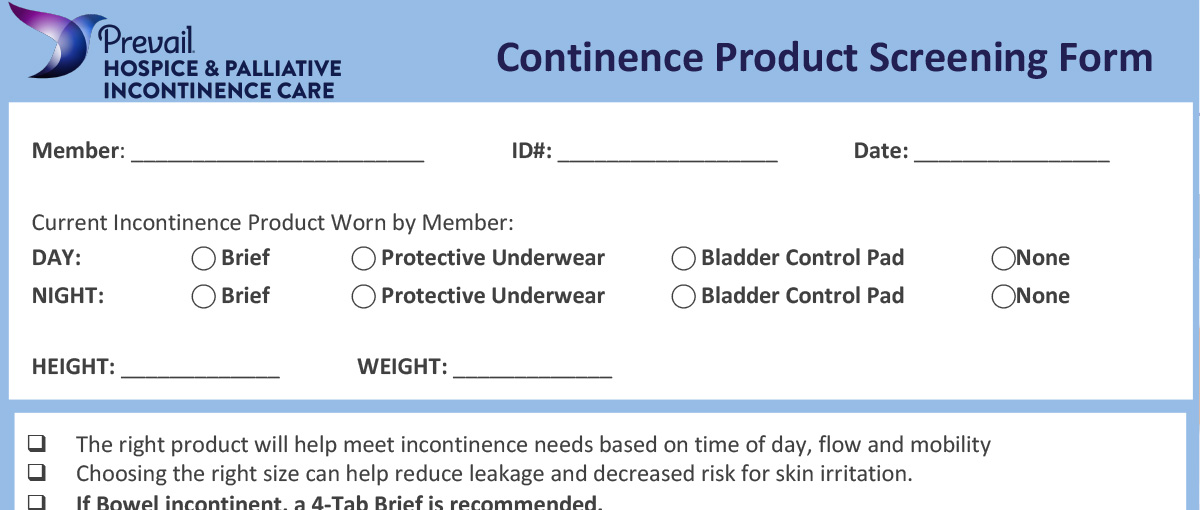This screenshot has width=1200, height=510.
Task: Select Protective Underwear for DAY
Action: (x=364, y=259)
